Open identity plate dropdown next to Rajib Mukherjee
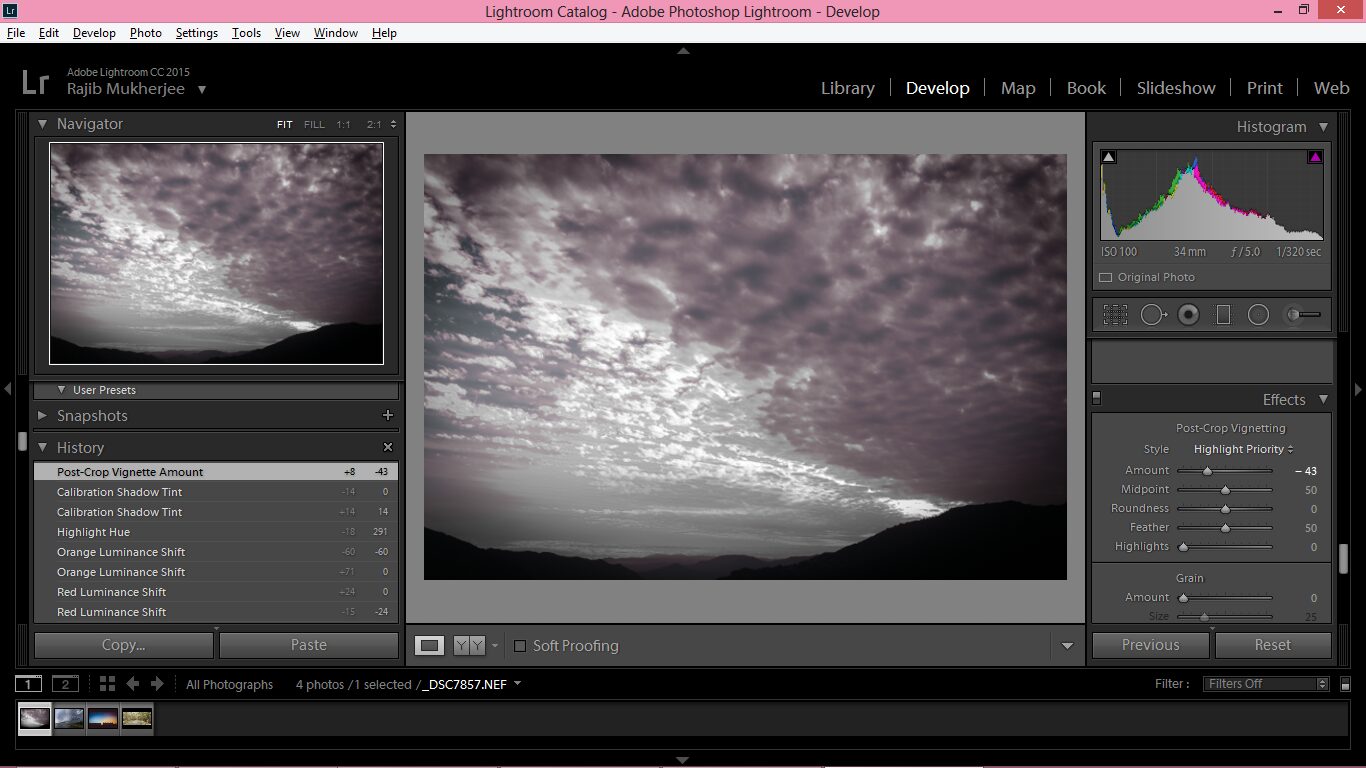Screen dimensions: 1366x768 [x=202, y=89]
